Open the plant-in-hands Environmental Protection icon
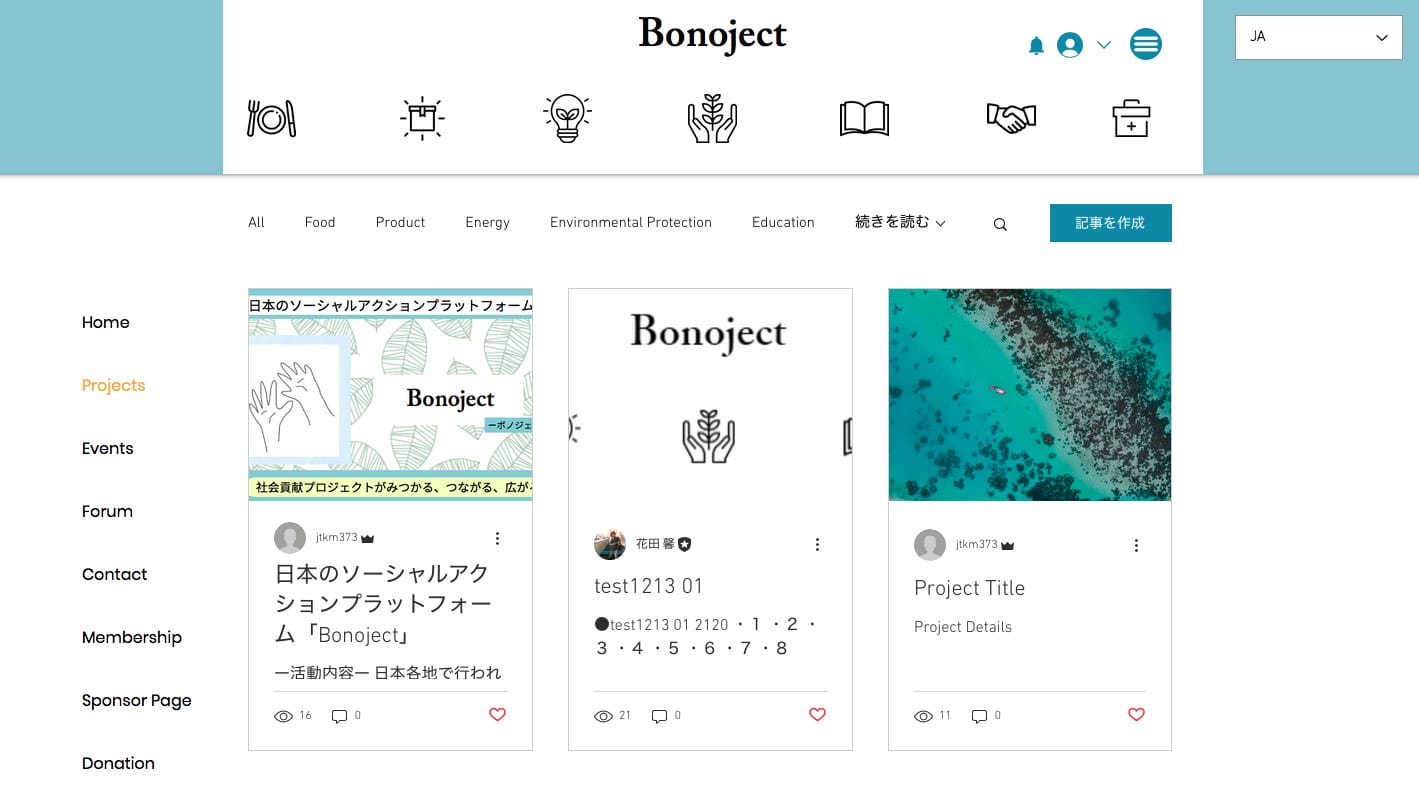Image resolution: width=1419 pixels, height=793 pixels. [712, 119]
